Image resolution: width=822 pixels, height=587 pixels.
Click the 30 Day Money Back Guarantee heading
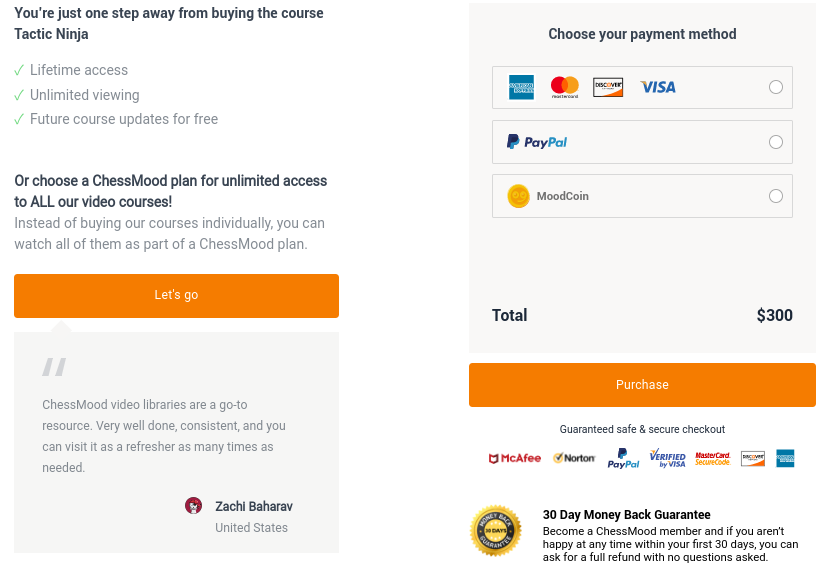[x=626, y=515]
